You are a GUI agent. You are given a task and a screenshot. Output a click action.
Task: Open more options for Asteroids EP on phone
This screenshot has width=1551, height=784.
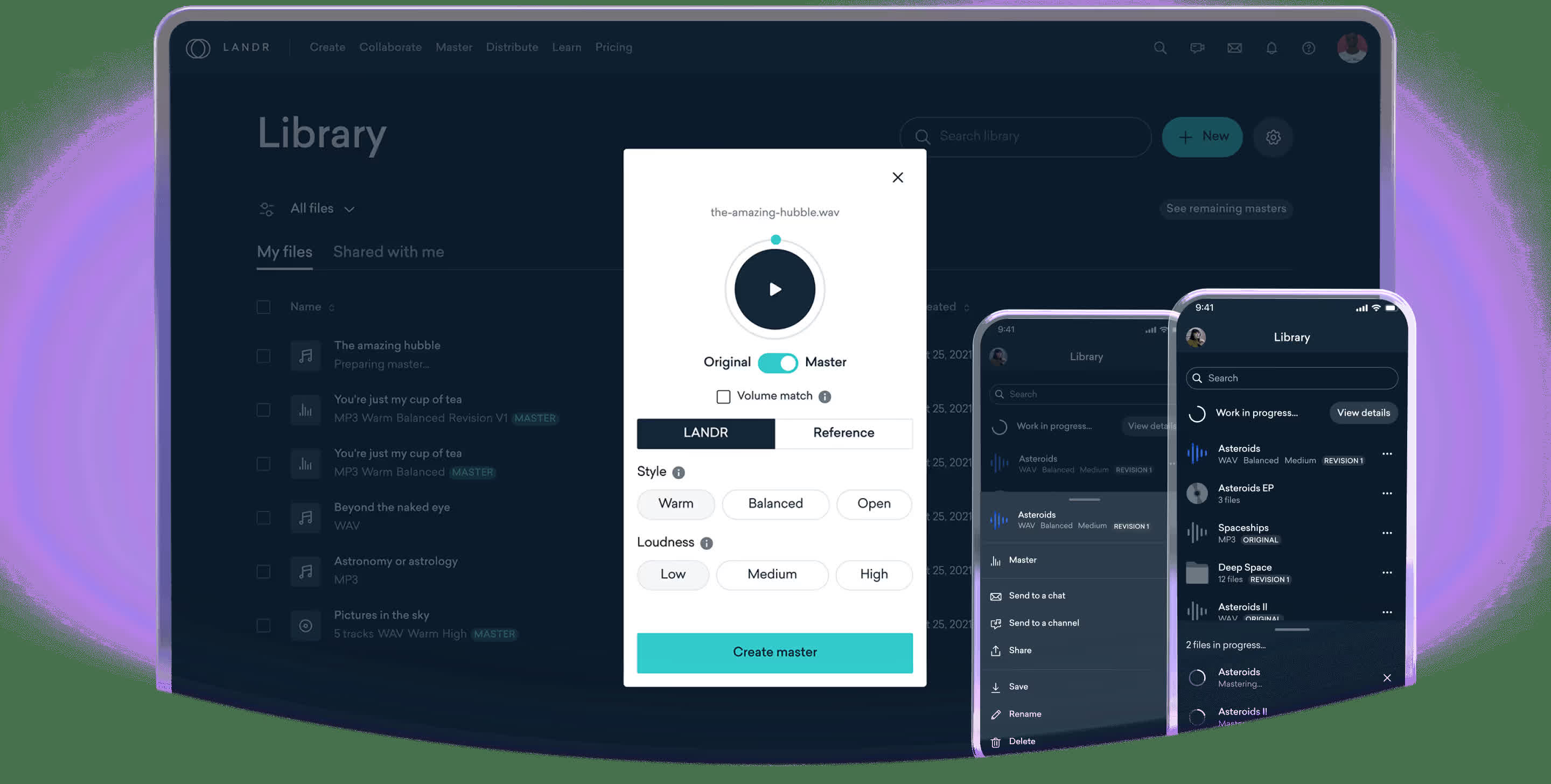[1387, 493]
